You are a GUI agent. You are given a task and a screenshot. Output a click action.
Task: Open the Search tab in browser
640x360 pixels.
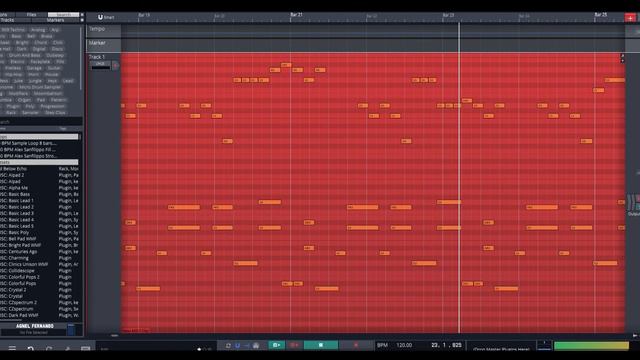(x=63, y=15)
